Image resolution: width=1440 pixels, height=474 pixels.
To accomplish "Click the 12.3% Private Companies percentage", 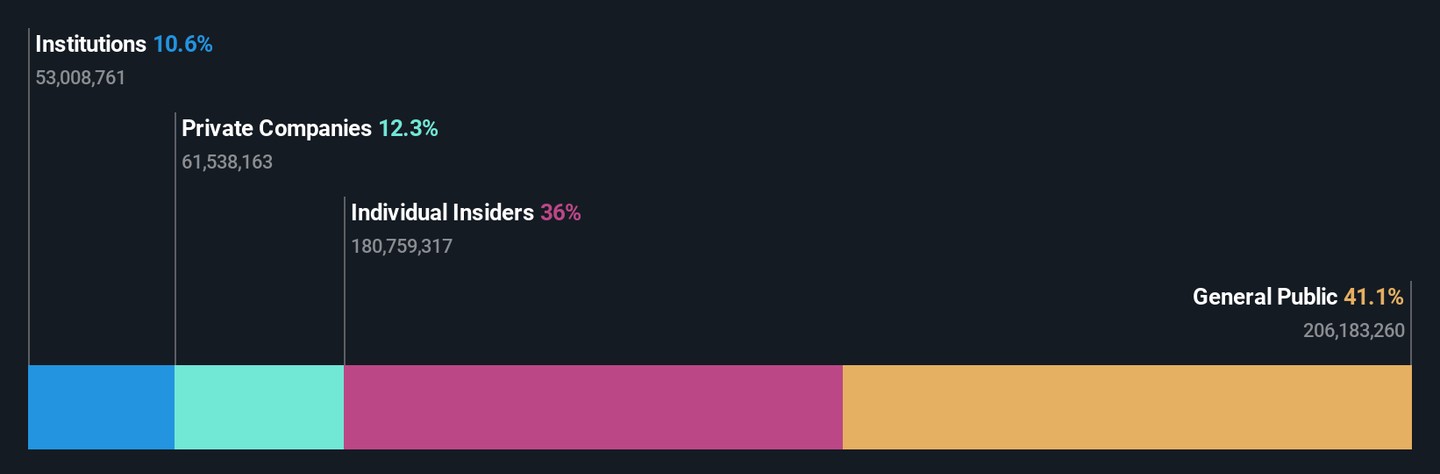I will click(x=408, y=128).
